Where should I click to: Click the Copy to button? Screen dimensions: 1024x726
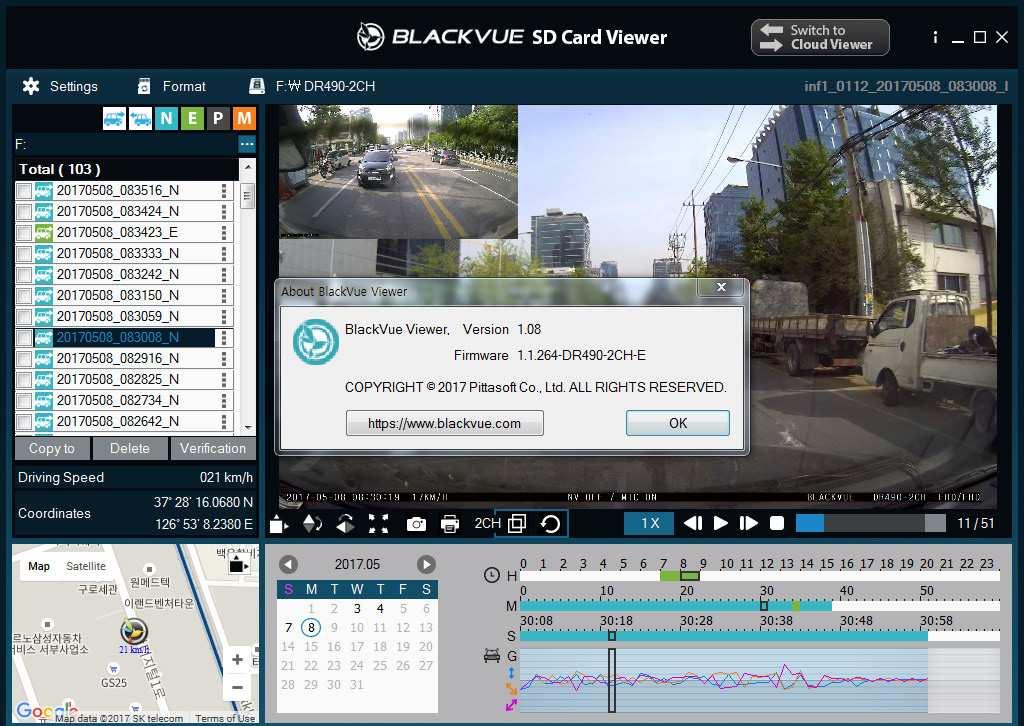point(52,449)
